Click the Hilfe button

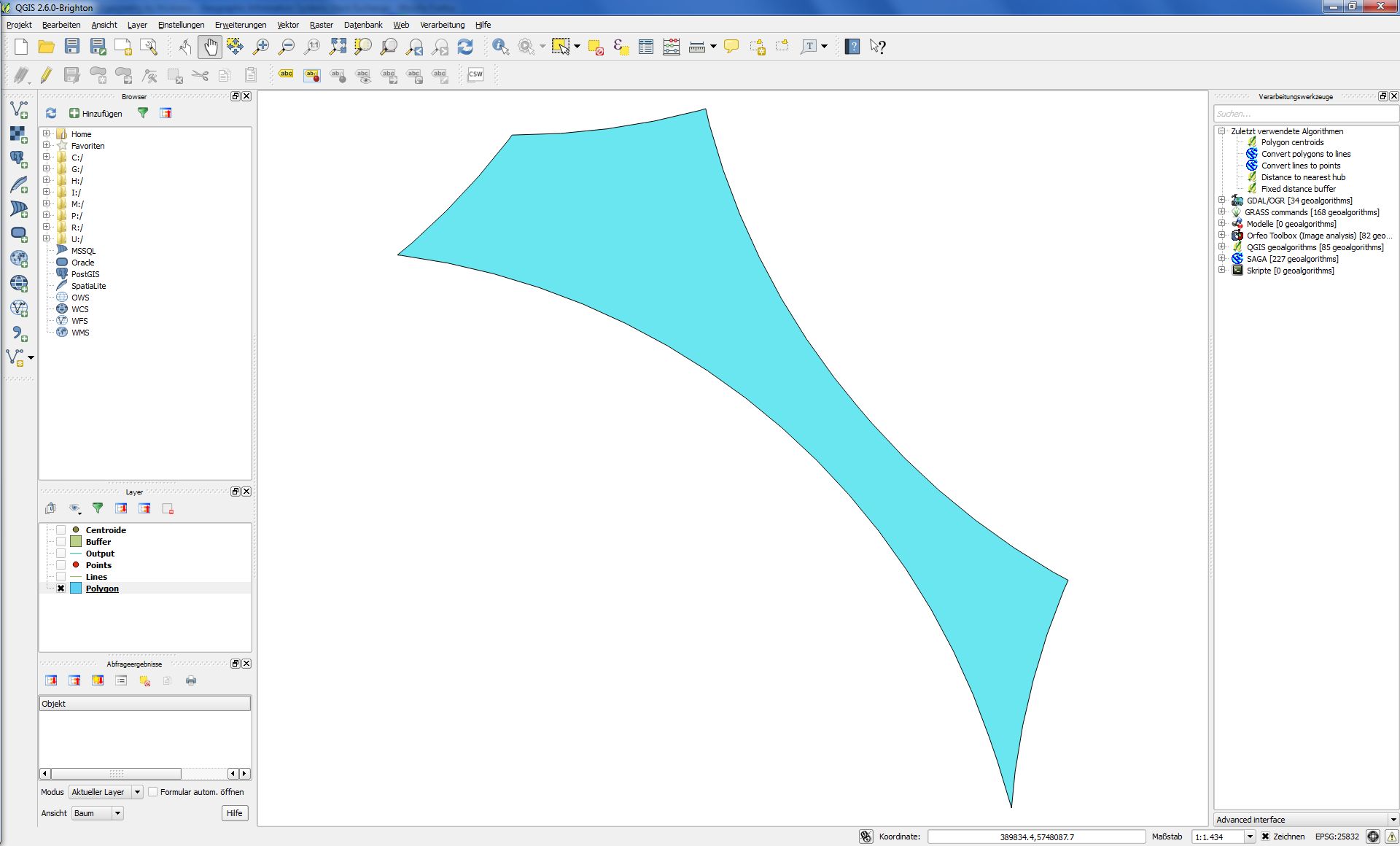click(x=234, y=813)
